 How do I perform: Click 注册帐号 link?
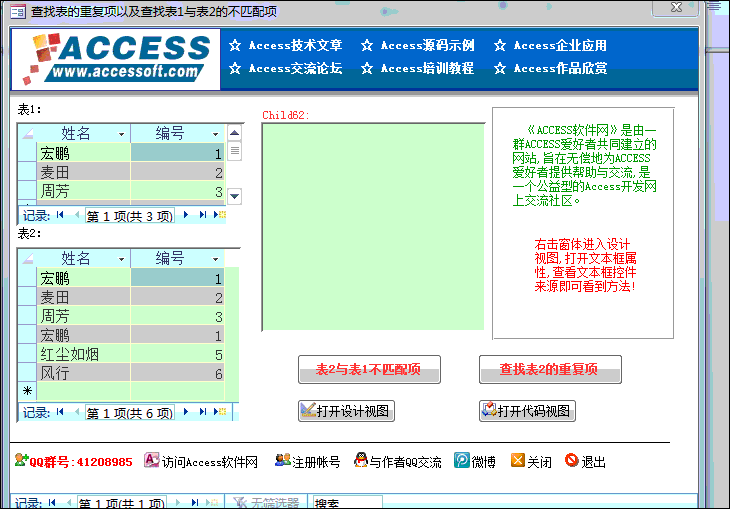point(307,461)
